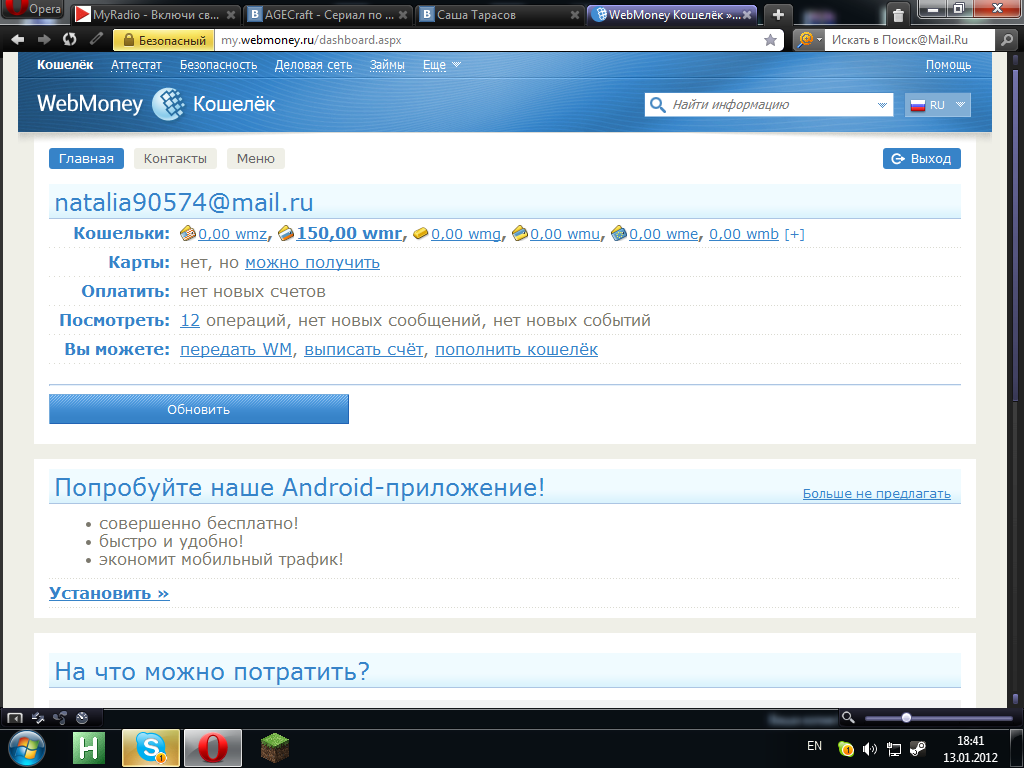The height and width of the screenshot is (768, 1024).
Task: Click the WebMoney logo icon in header
Action: (168, 104)
